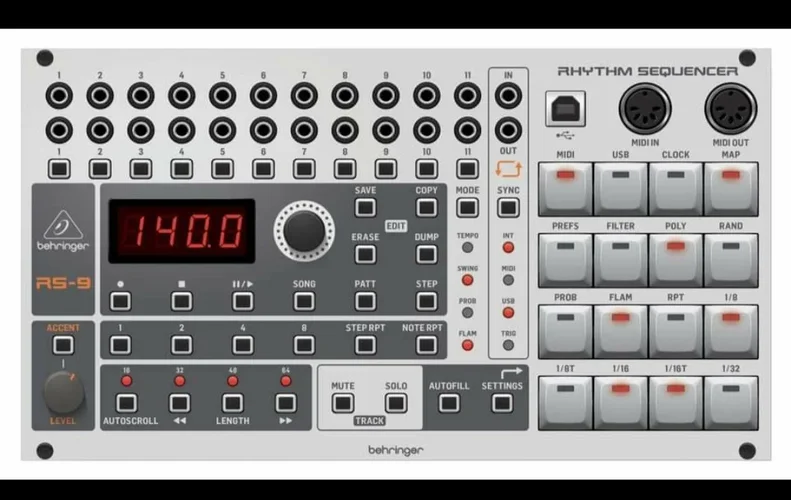Select the 1/16T triplet pad
This screenshot has width=791, height=500.
[x=675, y=403]
